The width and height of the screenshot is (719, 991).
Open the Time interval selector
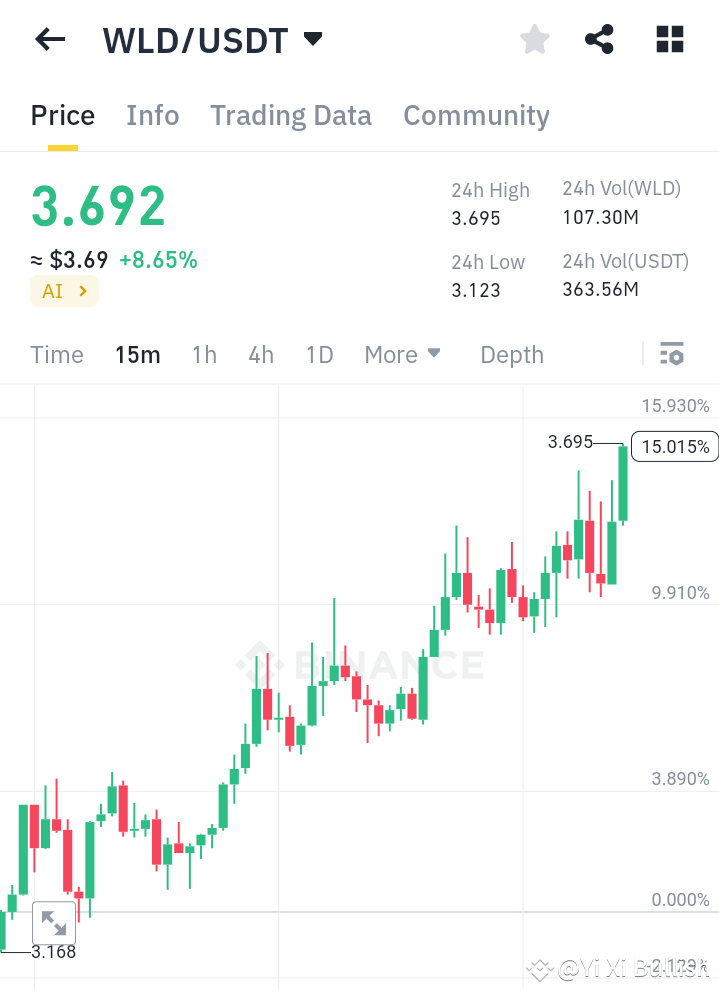(57, 354)
